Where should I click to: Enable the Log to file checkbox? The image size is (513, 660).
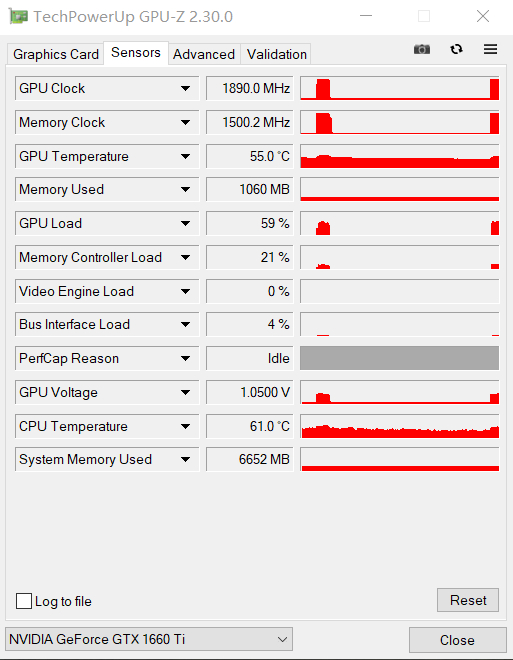24,601
